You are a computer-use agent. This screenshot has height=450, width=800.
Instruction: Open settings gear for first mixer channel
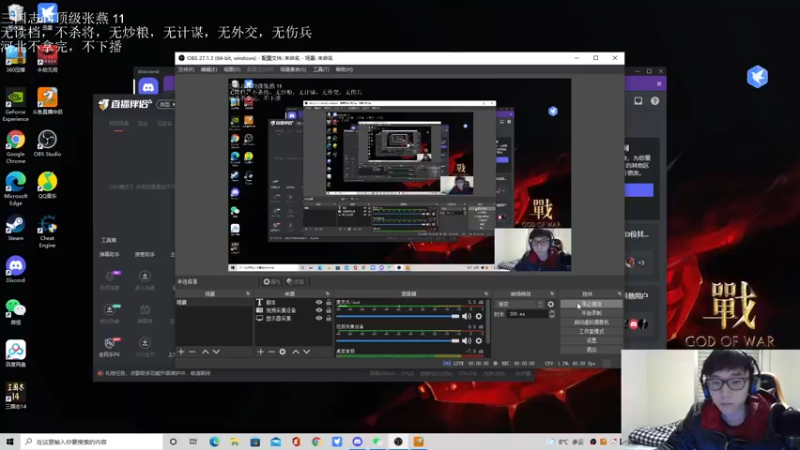479,316
